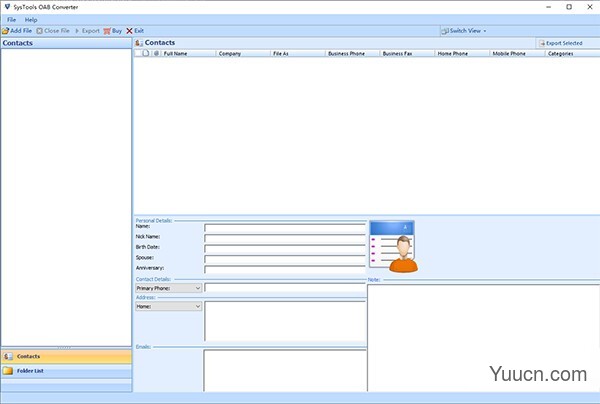This screenshot has width=600, height=404.
Task: Click the contact card picture icon
Action: point(393,247)
